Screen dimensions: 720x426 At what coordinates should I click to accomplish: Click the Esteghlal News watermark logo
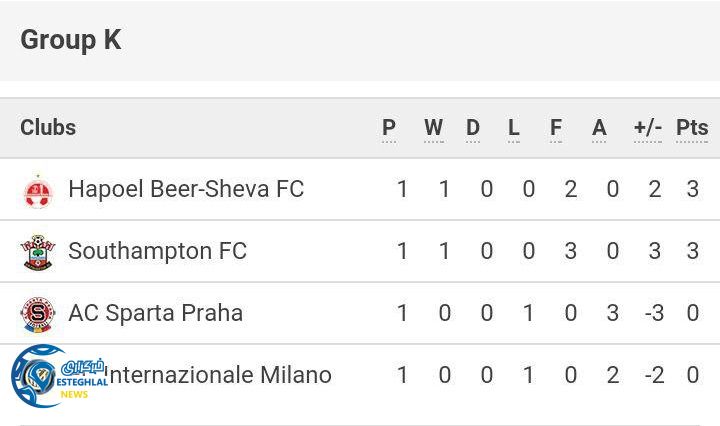click(52, 377)
